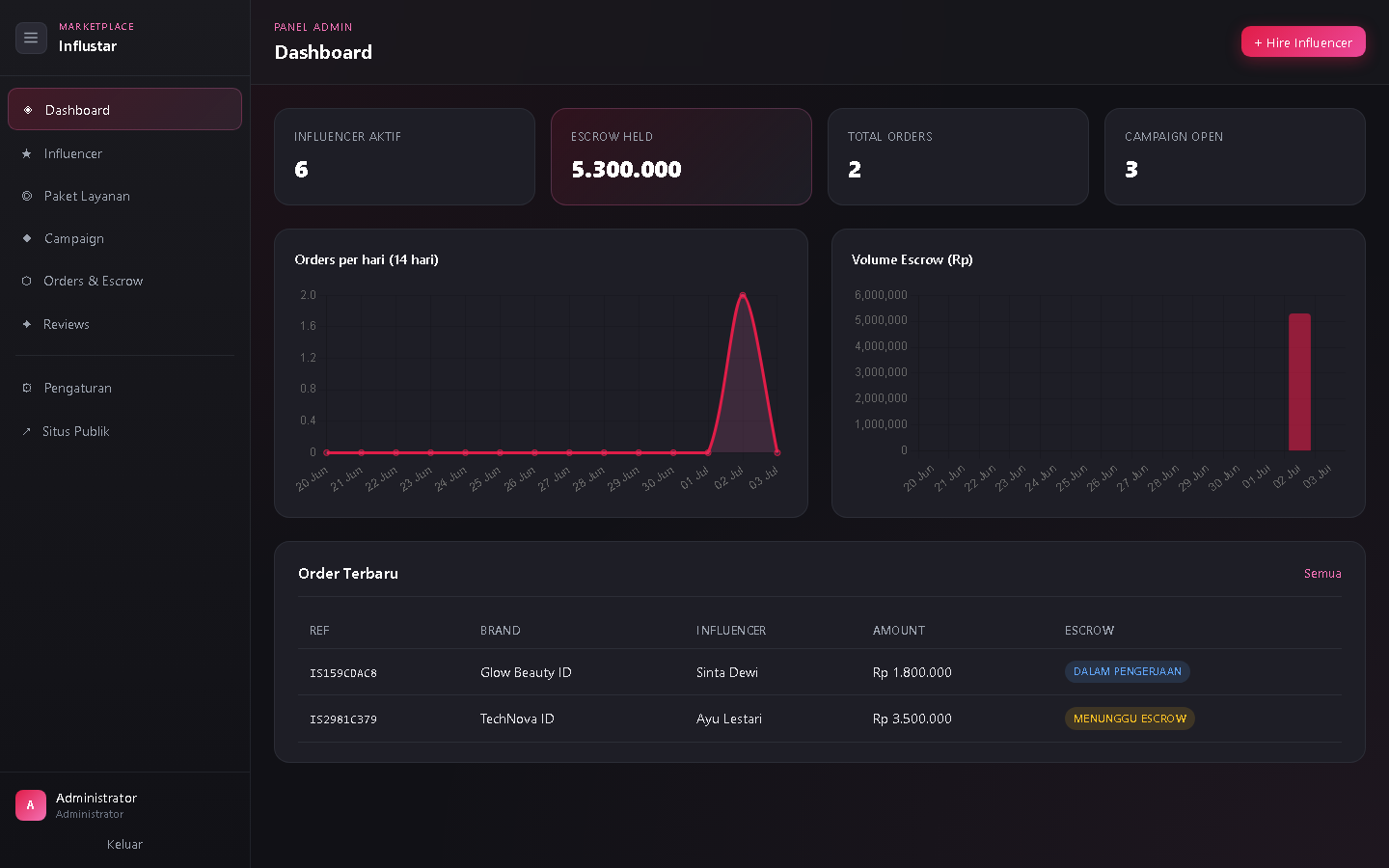
Task: Click amount Rp 1.800.000
Action: (912, 672)
